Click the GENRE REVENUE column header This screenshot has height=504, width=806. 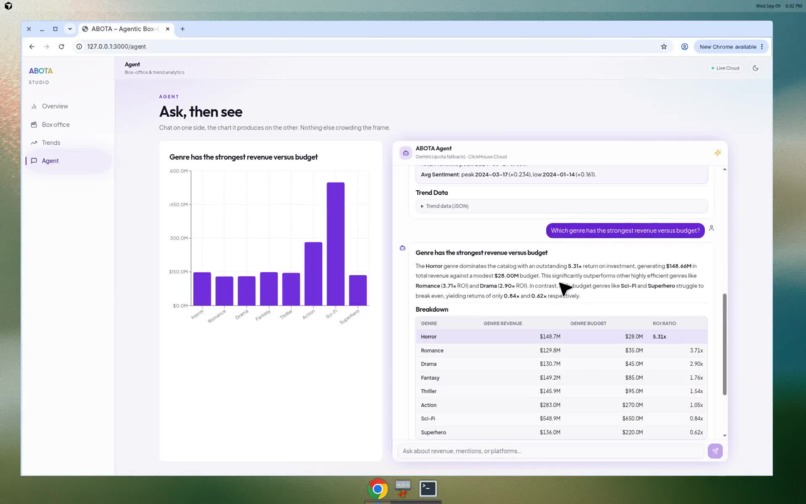click(503, 323)
